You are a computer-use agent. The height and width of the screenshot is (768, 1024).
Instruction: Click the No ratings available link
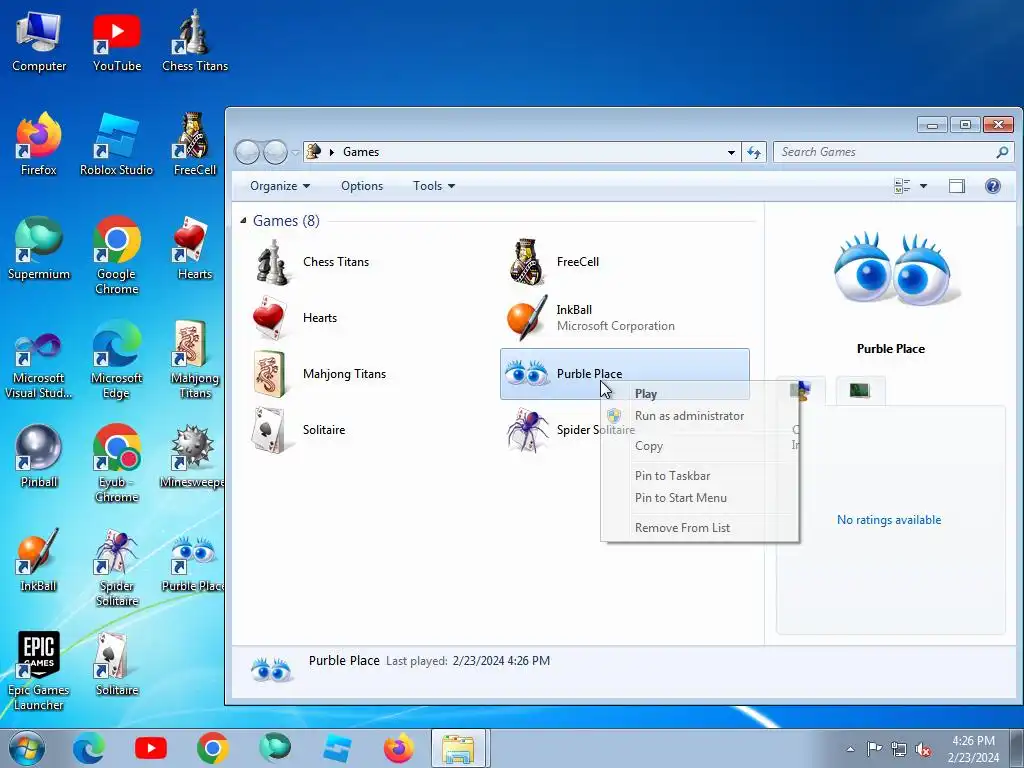(889, 520)
